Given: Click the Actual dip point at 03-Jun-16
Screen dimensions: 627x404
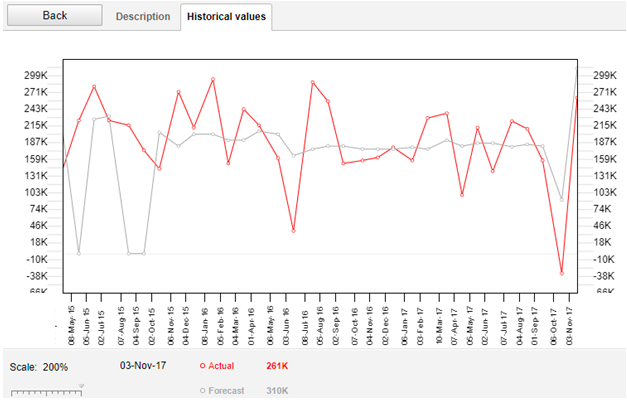Looking at the screenshot, I should (x=293, y=230).
